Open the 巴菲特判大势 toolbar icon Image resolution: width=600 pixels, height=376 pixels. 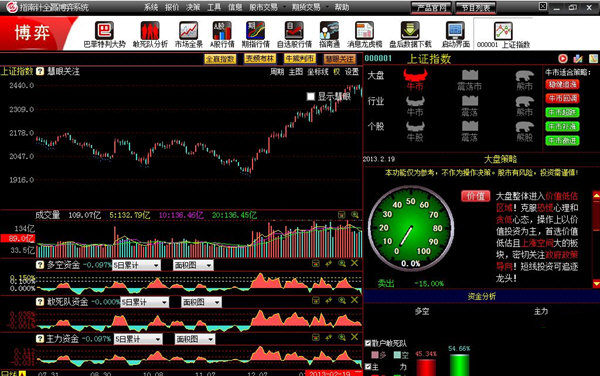(x=104, y=31)
